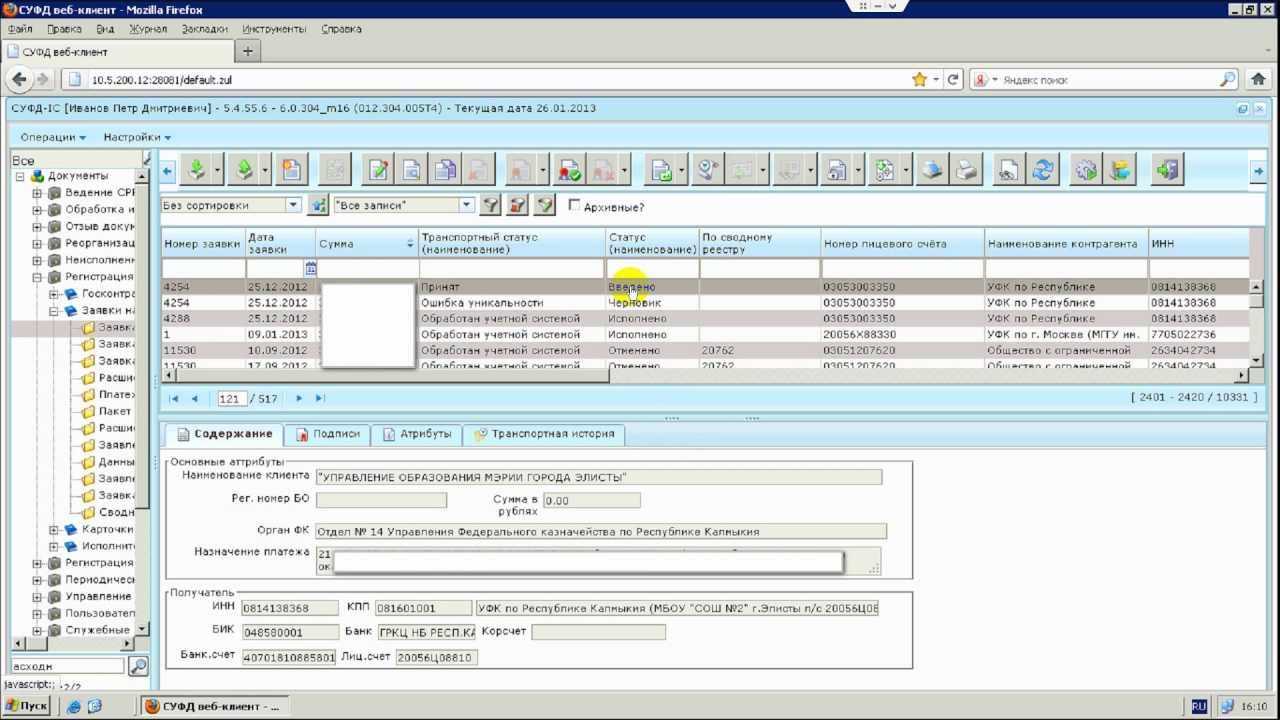Screen dimensions: 1280x720
Task: Go to the previous page of records
Action: pos(195,398)
